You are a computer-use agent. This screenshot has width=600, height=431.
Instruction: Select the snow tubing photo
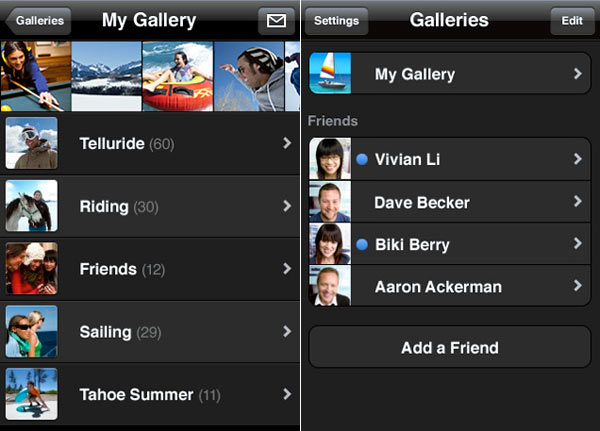(177, 76)
